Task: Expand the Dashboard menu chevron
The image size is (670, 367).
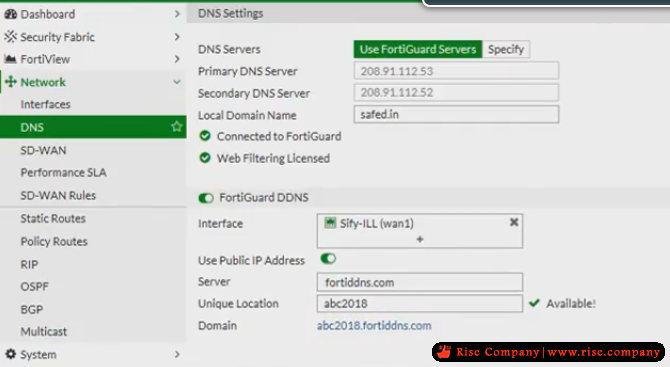Action: (x=177, y=14)
